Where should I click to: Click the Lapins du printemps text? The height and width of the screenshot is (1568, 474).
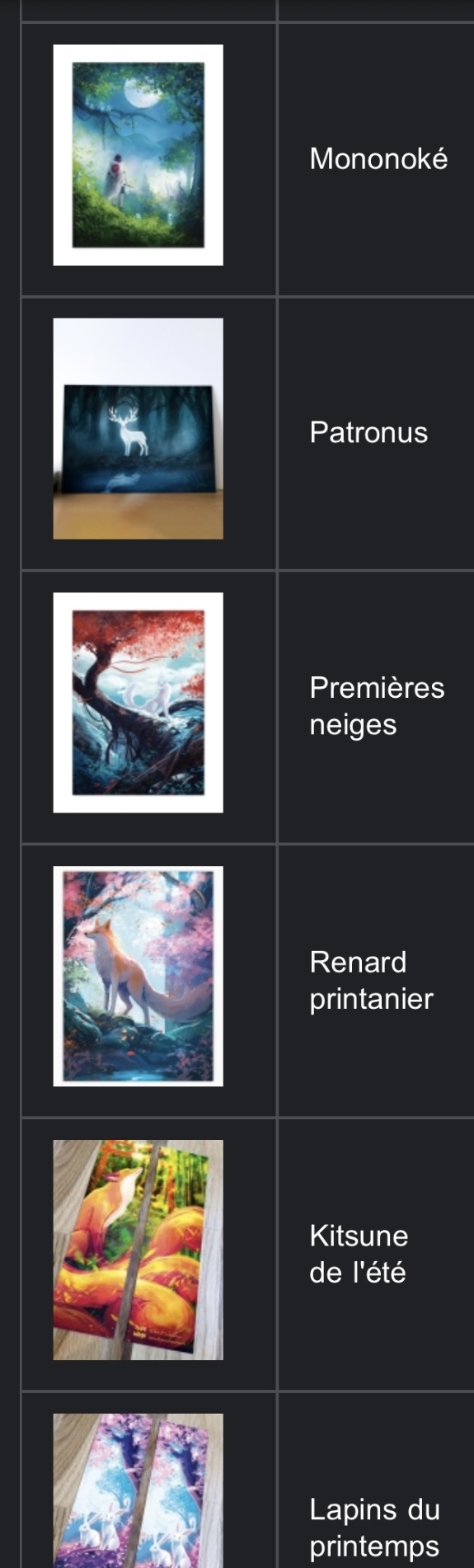[x=374, y=1528]
